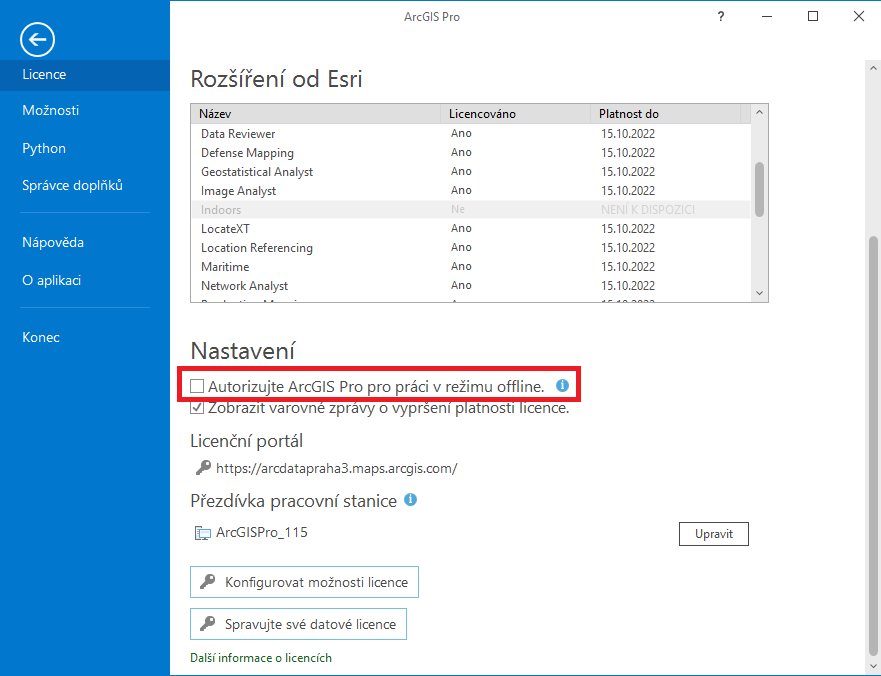Click info icon next to offline authorization
881x676 pixels.
[562, 385]
